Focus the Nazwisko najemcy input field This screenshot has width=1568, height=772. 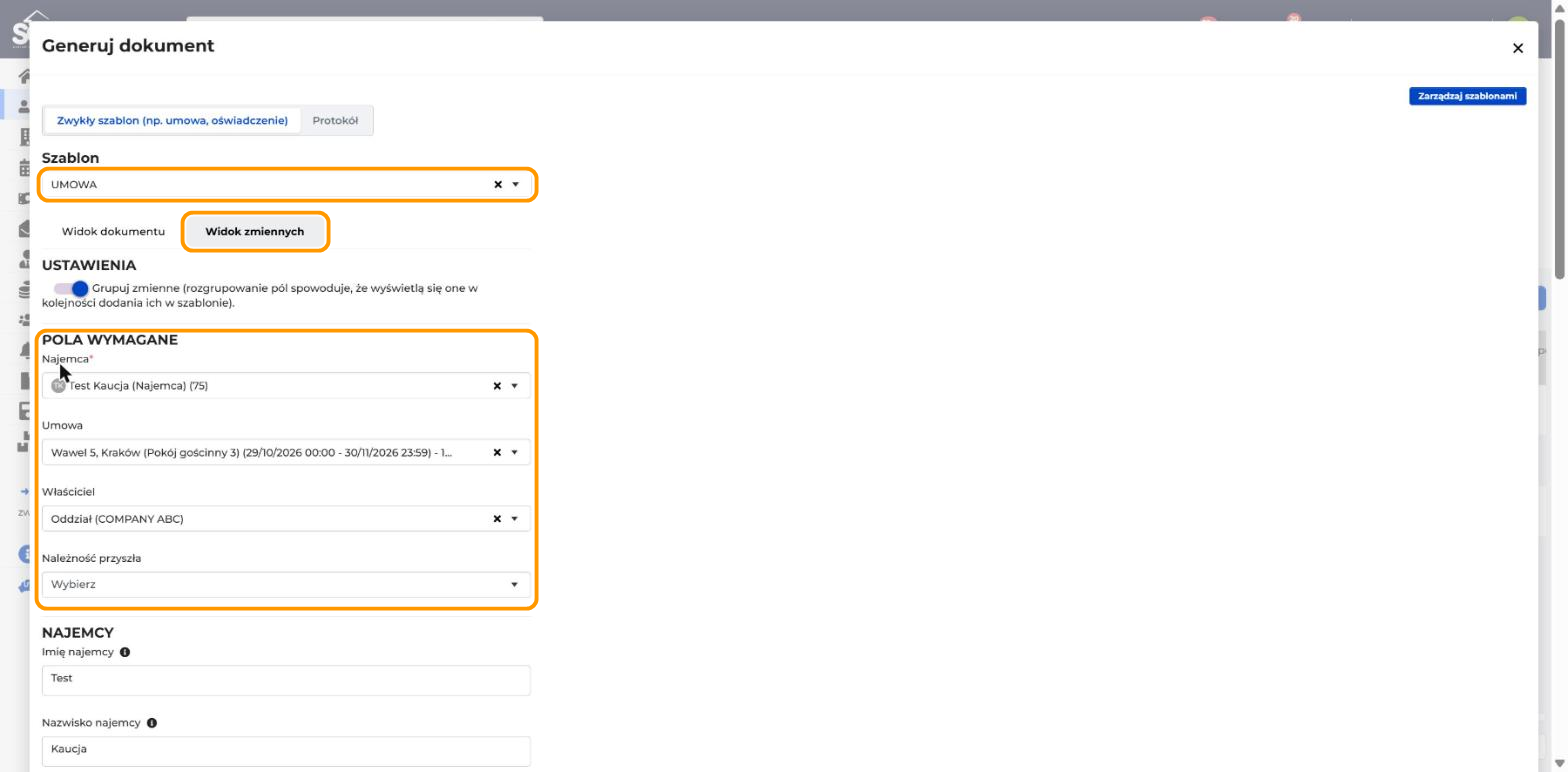[286, 750]
